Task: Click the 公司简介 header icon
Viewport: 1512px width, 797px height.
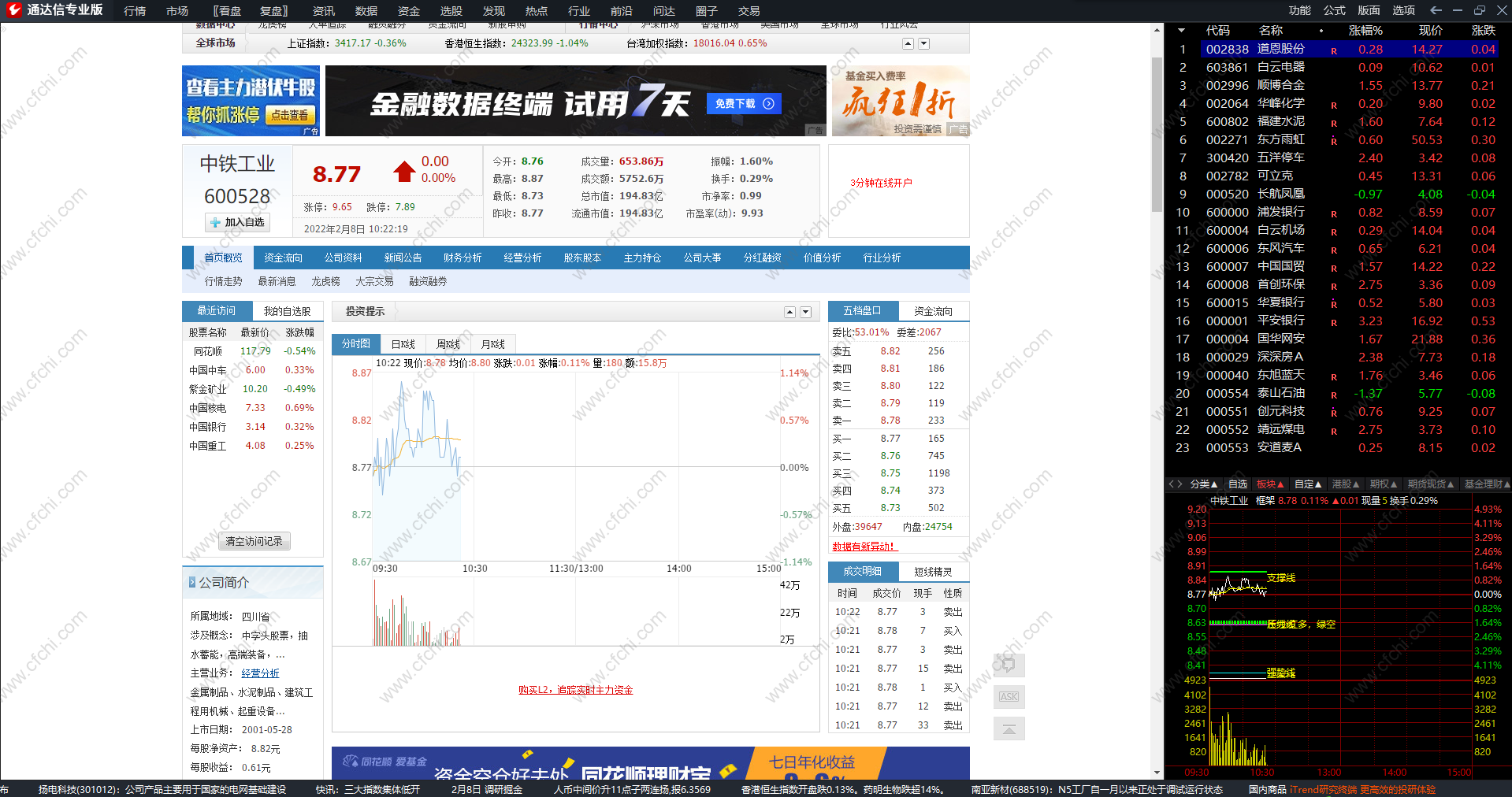Action: tap(192, 583)
